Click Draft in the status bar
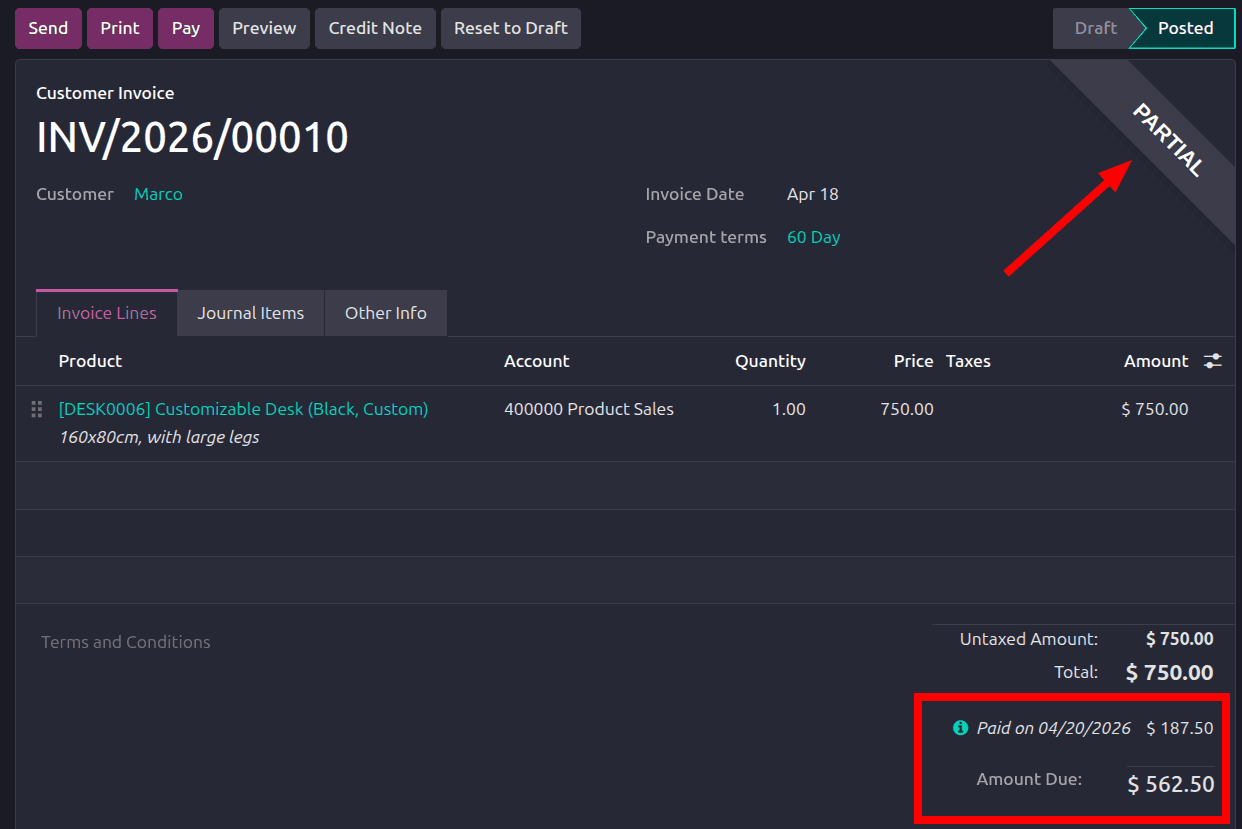This screenshot has width=1242, height=829. [x=1095, y=28]
